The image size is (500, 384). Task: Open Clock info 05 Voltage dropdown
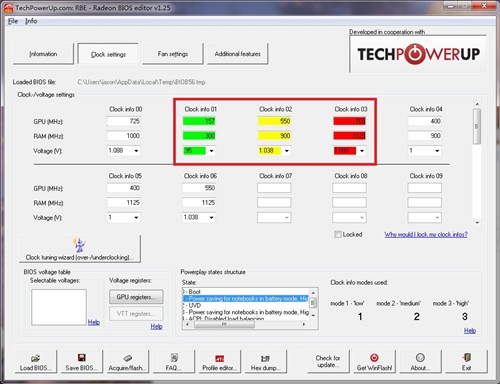[x=136, y=217]
